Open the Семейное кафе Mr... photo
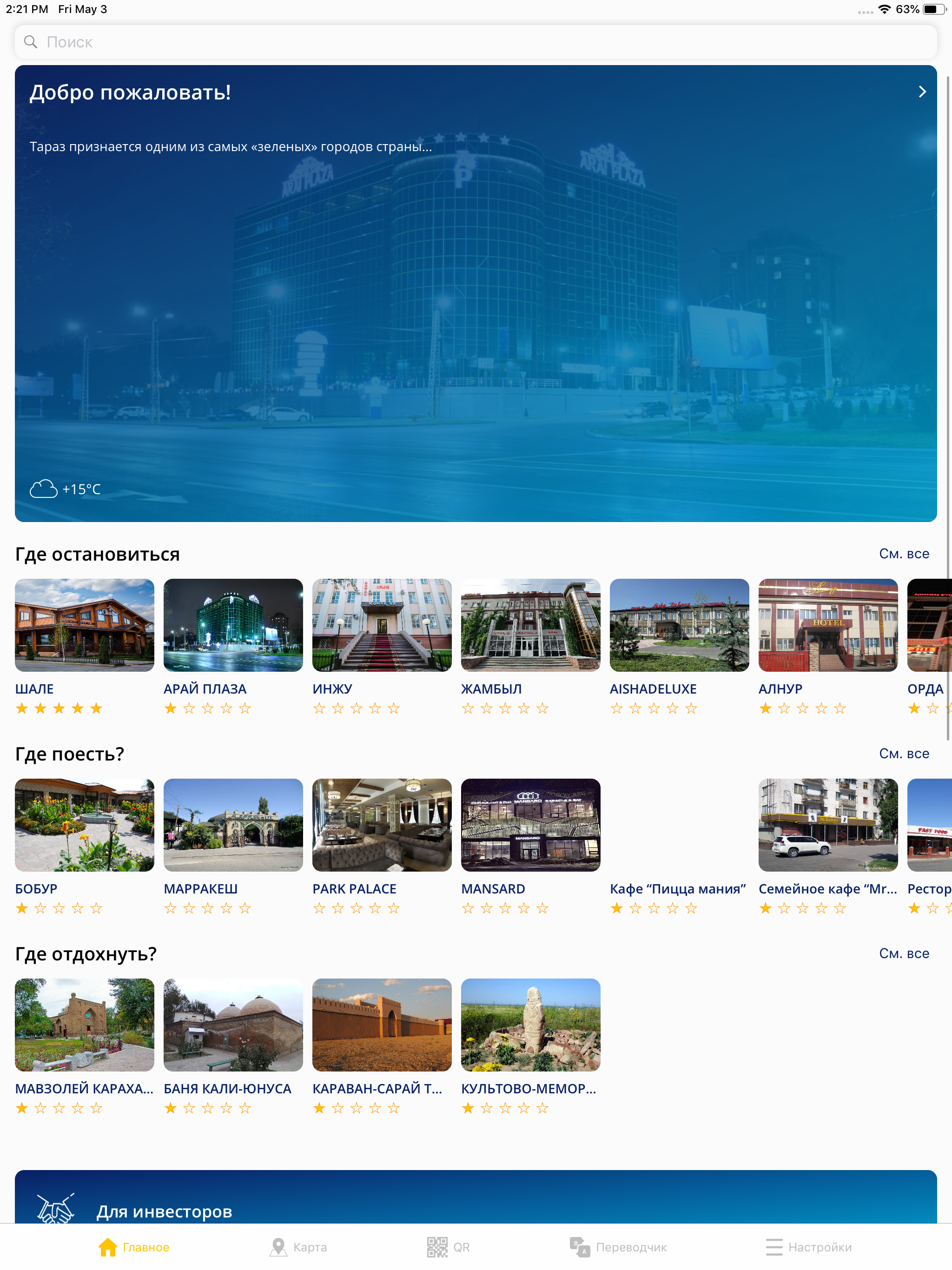 (828, 825)
